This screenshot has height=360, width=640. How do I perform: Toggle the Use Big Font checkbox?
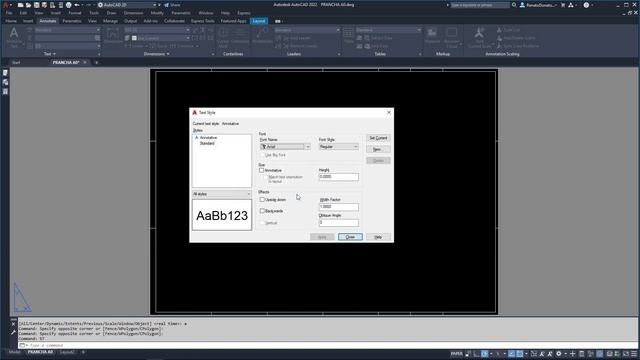coord(262,155)
